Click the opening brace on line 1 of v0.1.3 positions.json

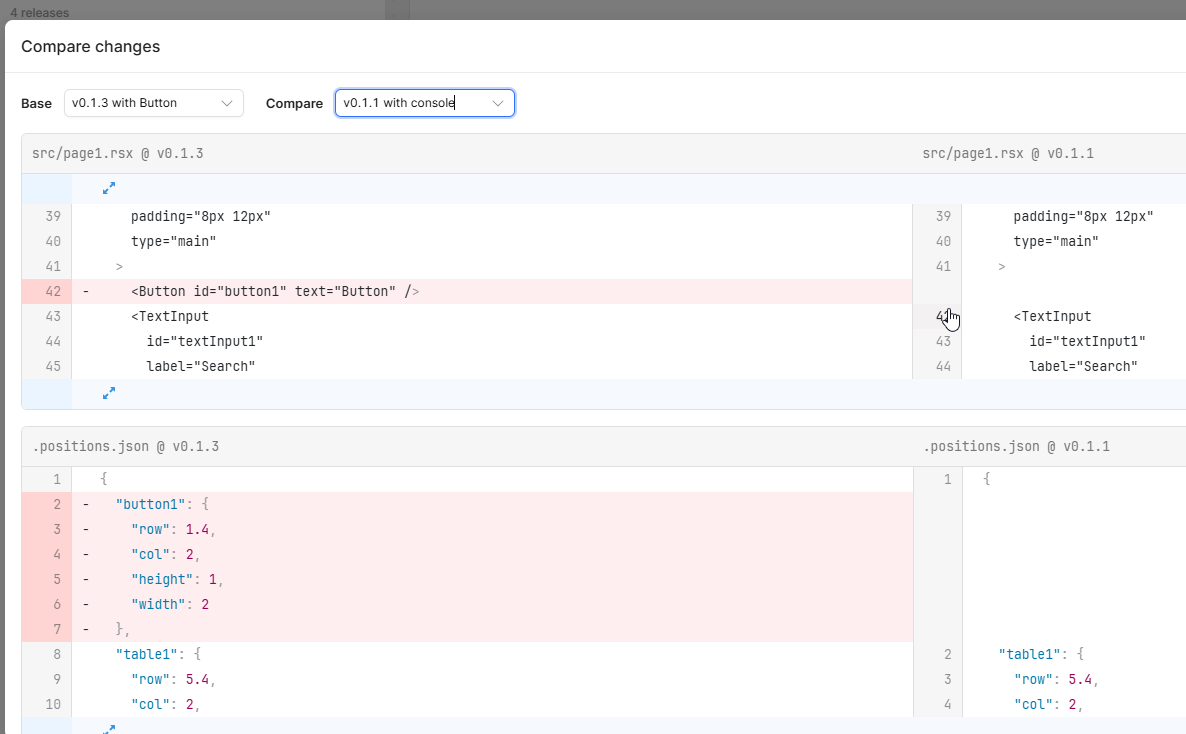(x=104, y=479)
